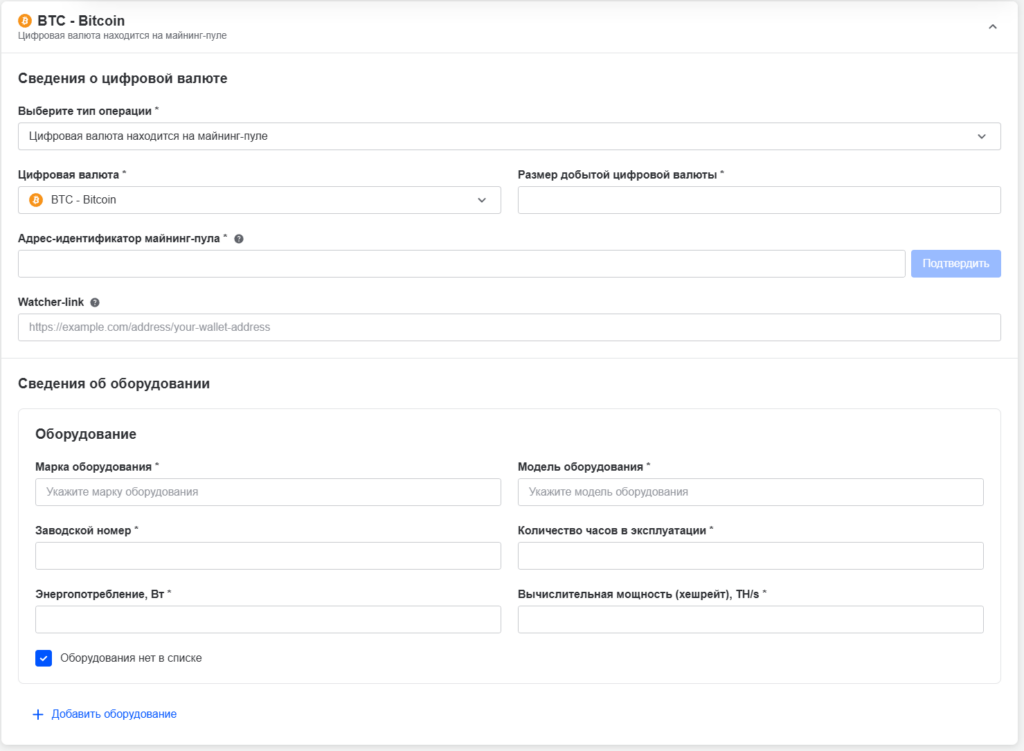Click the Watcher-link URL input field
Screen dimensions: 1024x751
point(509,327)
